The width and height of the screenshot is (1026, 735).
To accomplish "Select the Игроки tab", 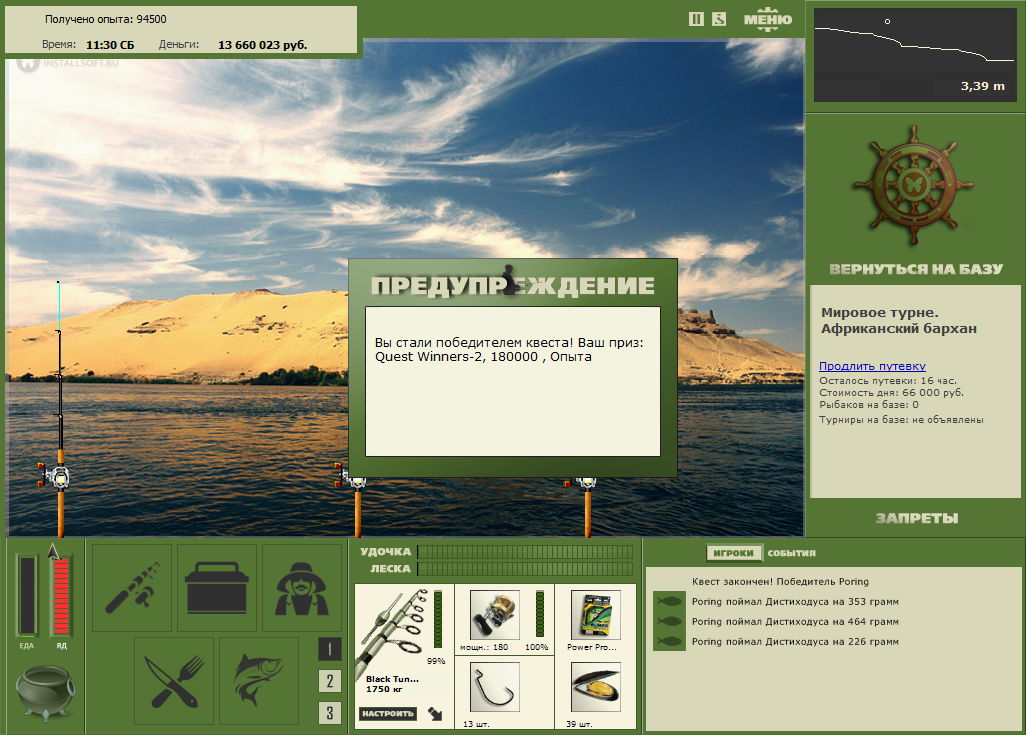I will click(x=734, y=553).
